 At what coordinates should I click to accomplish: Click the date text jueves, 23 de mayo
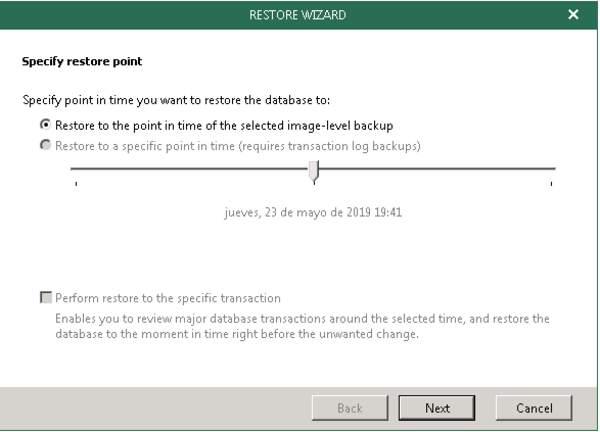[313, 212]
